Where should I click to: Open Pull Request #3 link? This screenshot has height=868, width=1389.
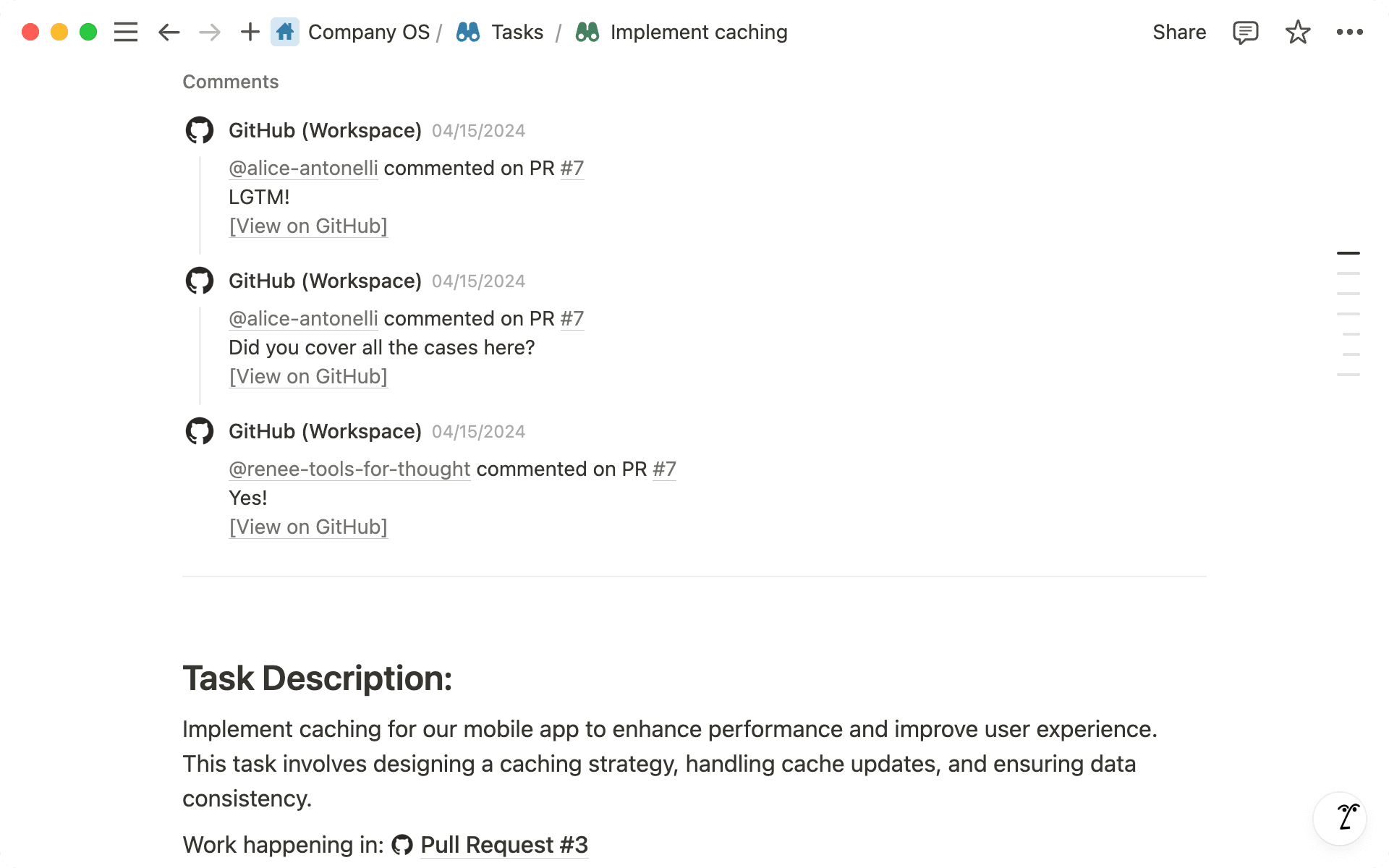(504, 844)
